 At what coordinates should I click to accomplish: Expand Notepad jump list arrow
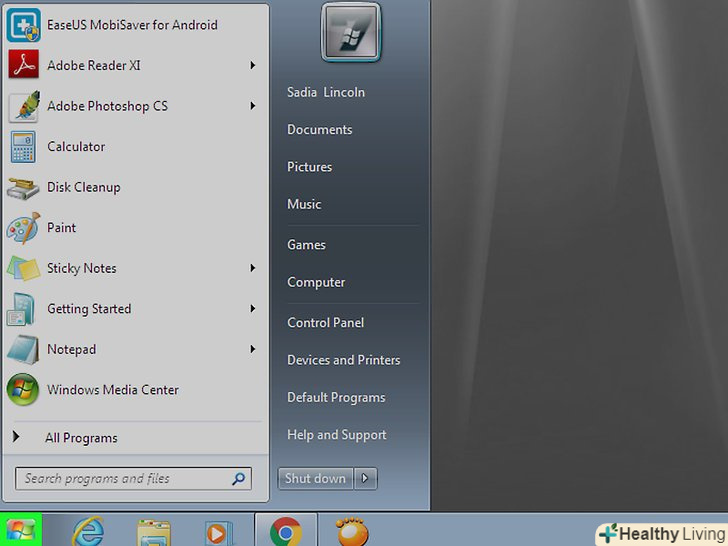253,349
